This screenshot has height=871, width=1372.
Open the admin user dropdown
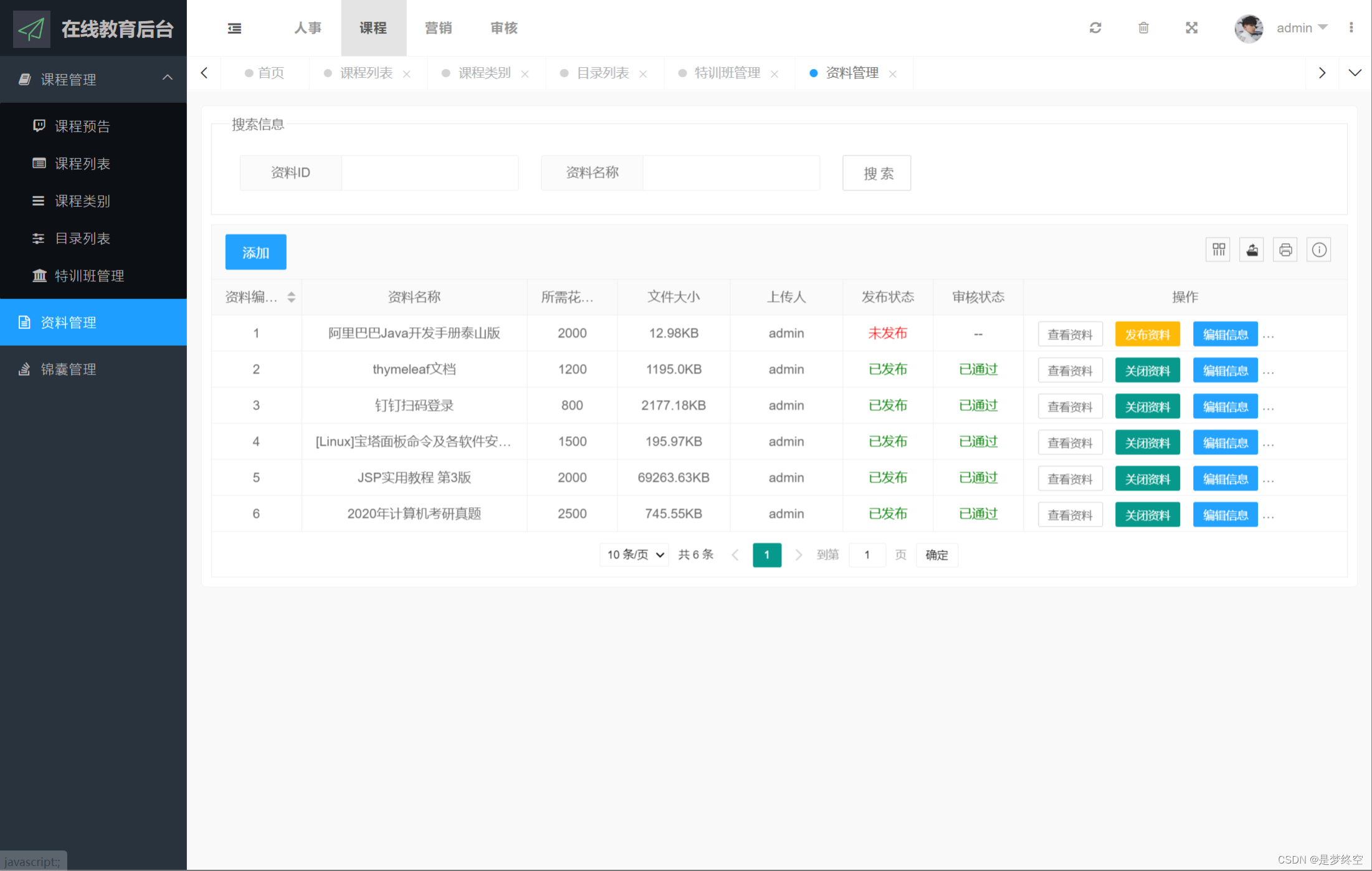click(1302, 28)
